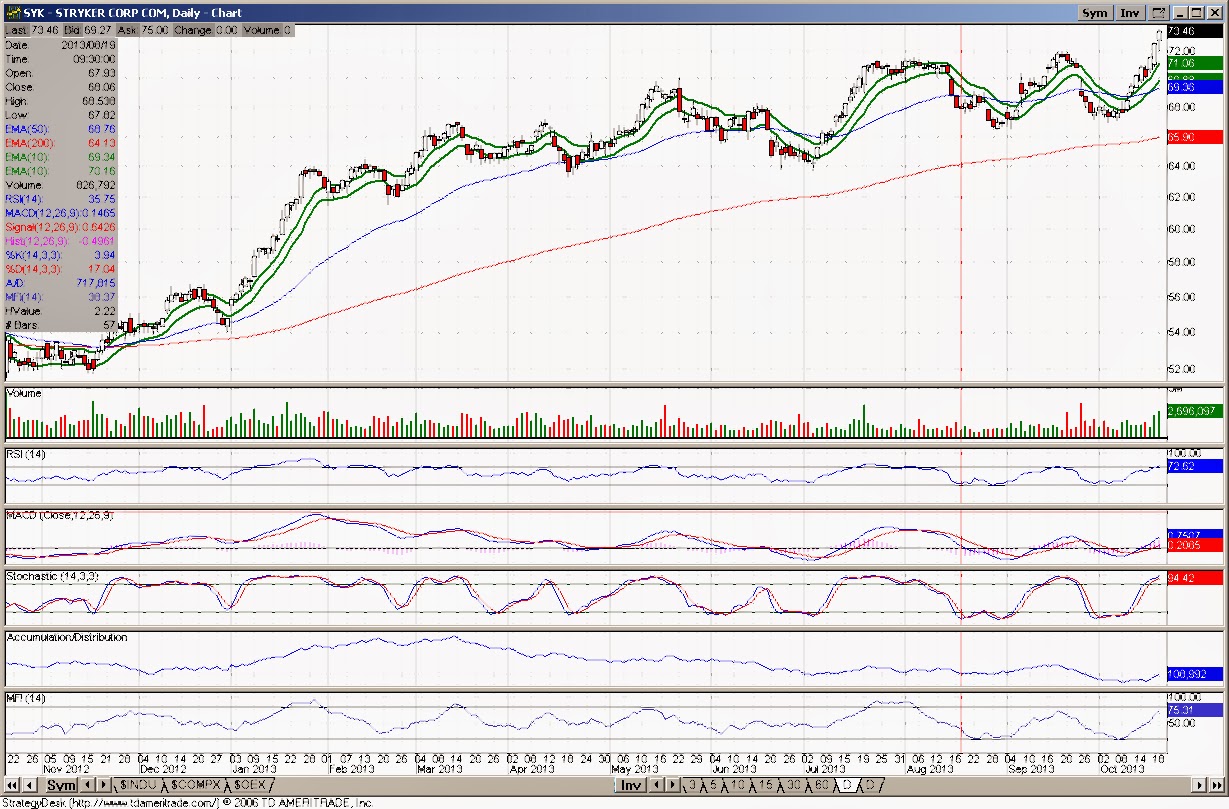Click the Sym button in the title bar
Screen dimensions: 1229x809
pos(1095,13)
